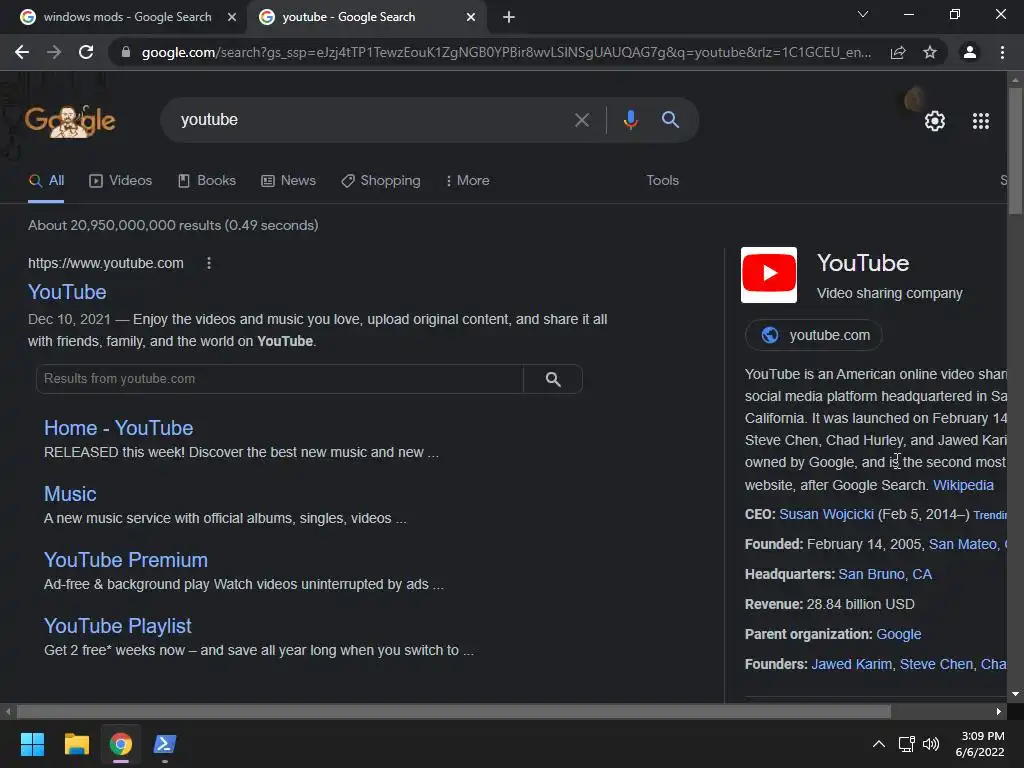
Task: Open volume control in tray
Action: point(931,744)
